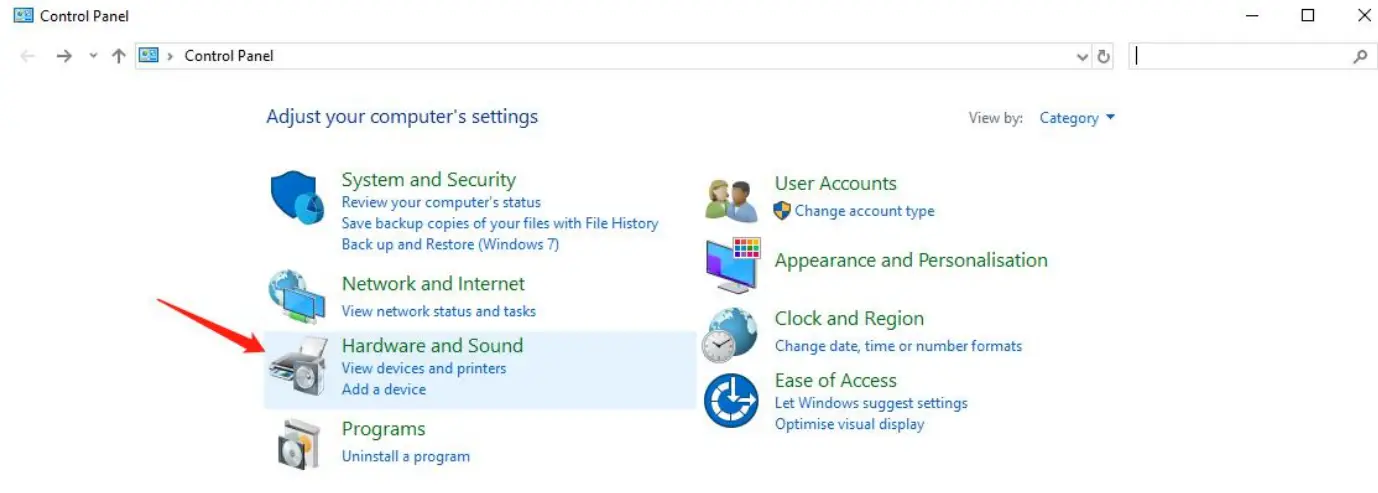Click the System and Security shield icon
The image size is (1378, 493).
click(x=297, y=198)
